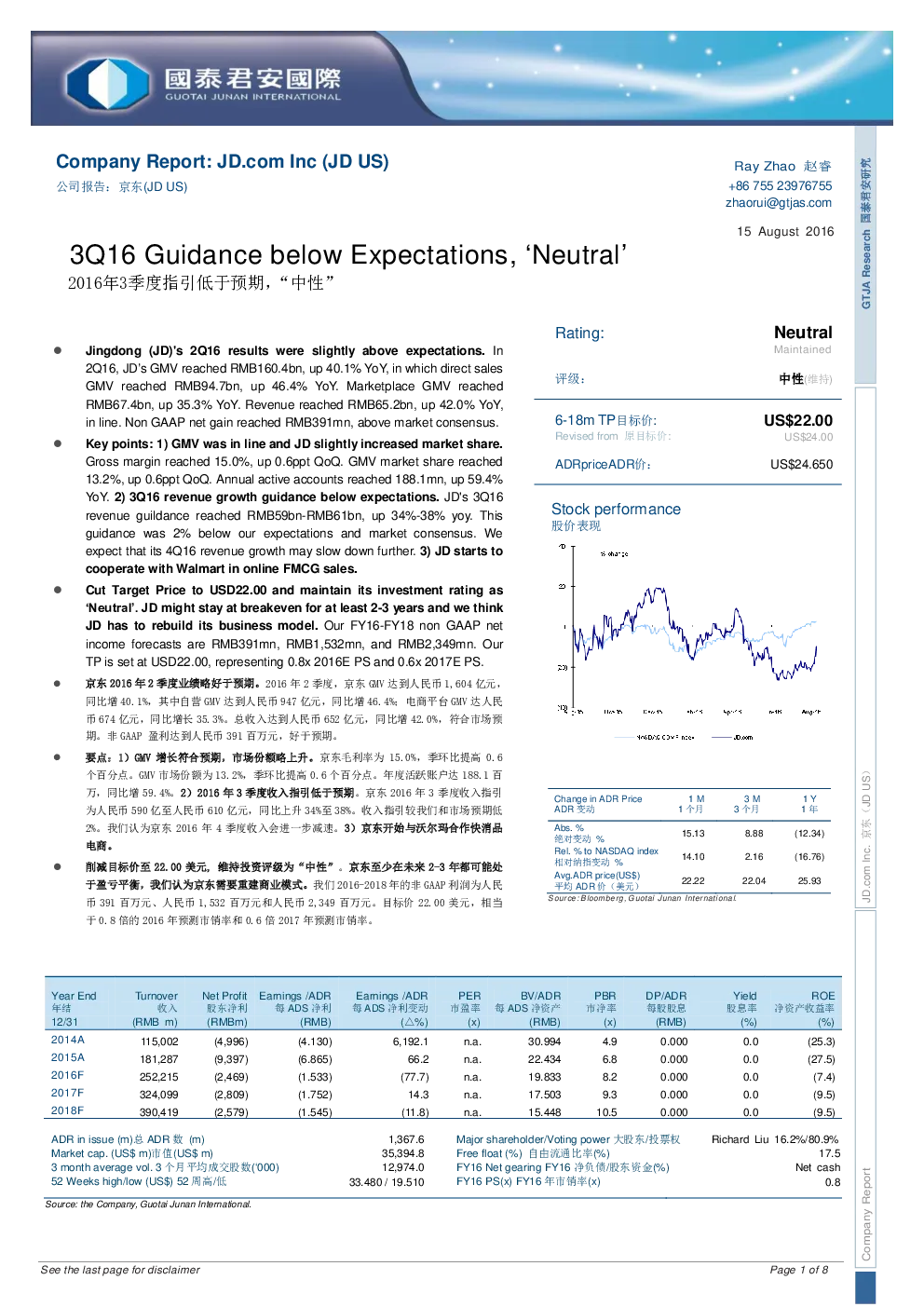The height and width of the screenshot is (1307, 924).
Task: Select ADR price US$24.650
Action: click(801, 464)
